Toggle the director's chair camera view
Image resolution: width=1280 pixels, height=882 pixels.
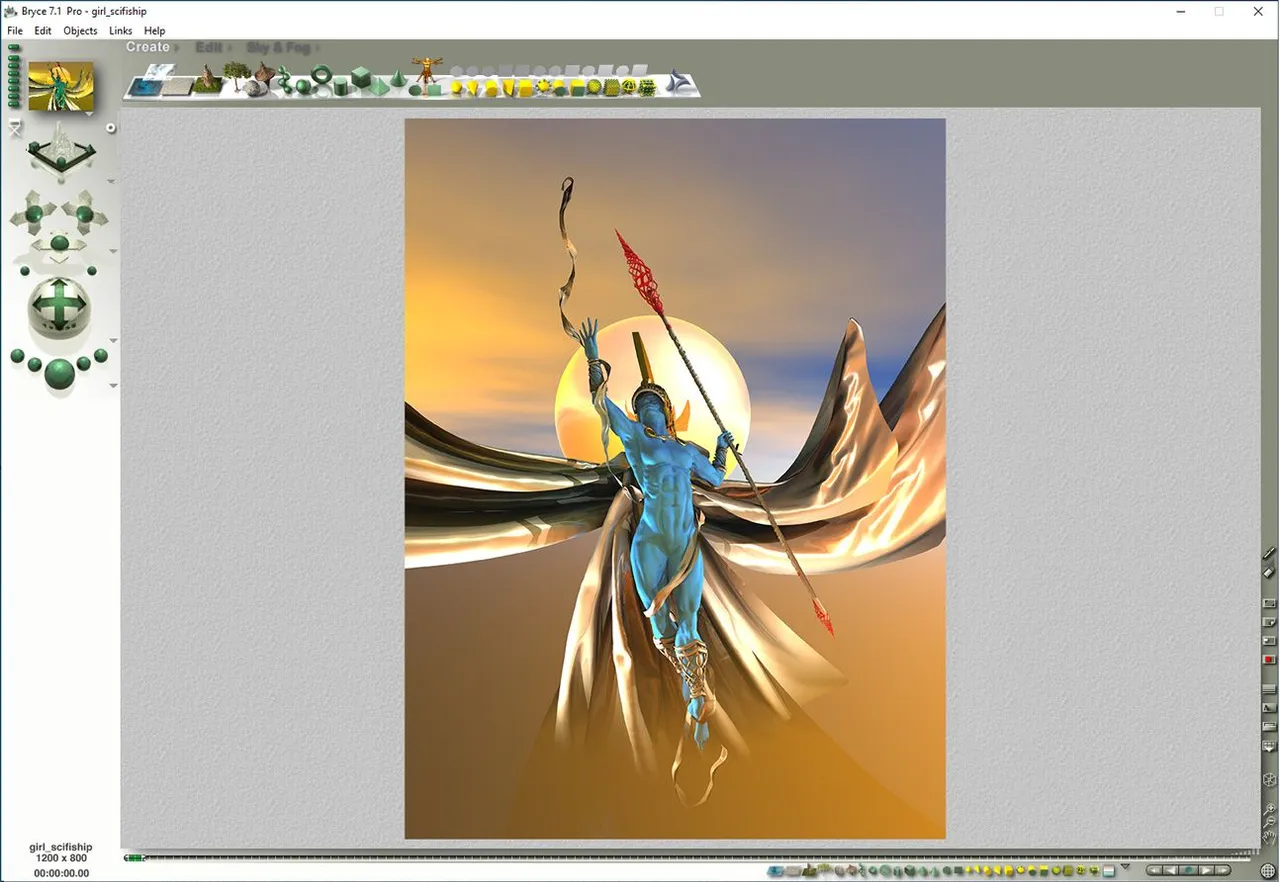[x=15, y=126]
